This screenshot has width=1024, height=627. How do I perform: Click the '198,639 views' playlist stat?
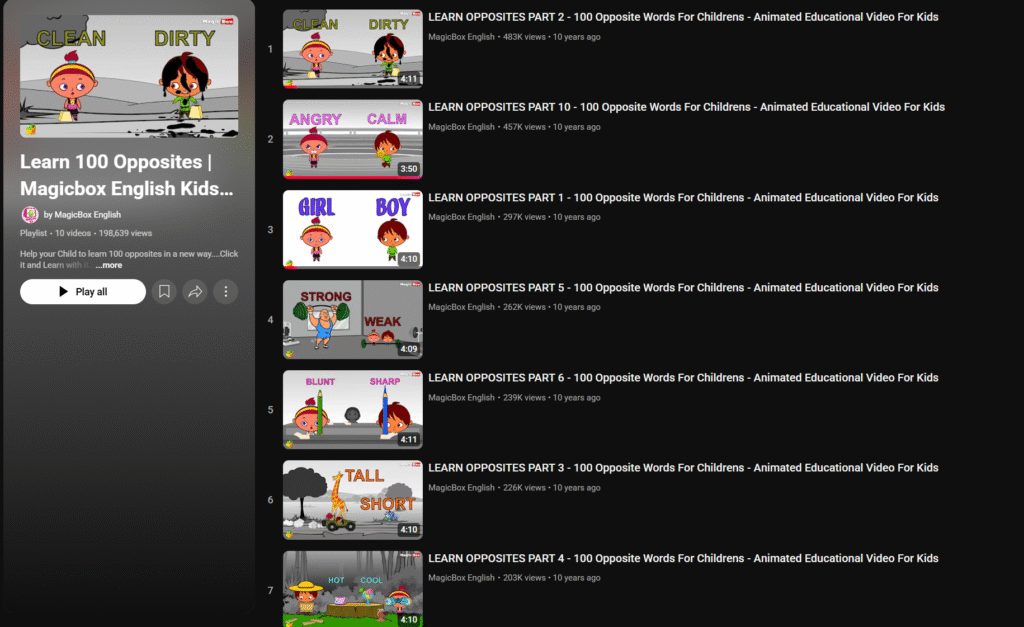(x=125, y=233)
